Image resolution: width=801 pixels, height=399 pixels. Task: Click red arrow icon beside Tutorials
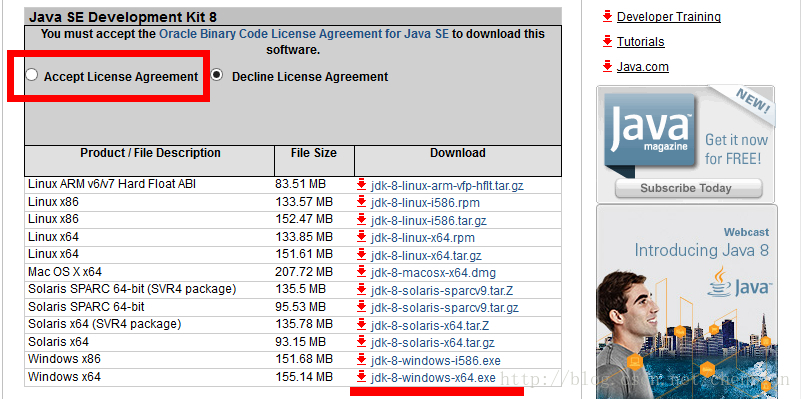[x=607, y=41]
